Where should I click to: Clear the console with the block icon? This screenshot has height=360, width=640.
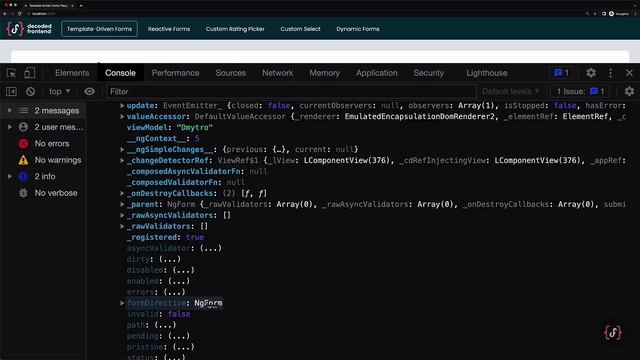coord(30,91)
